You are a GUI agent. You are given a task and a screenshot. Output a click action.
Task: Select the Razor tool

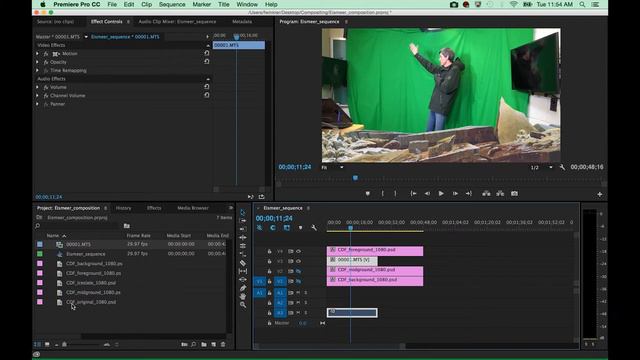[242, 263]
